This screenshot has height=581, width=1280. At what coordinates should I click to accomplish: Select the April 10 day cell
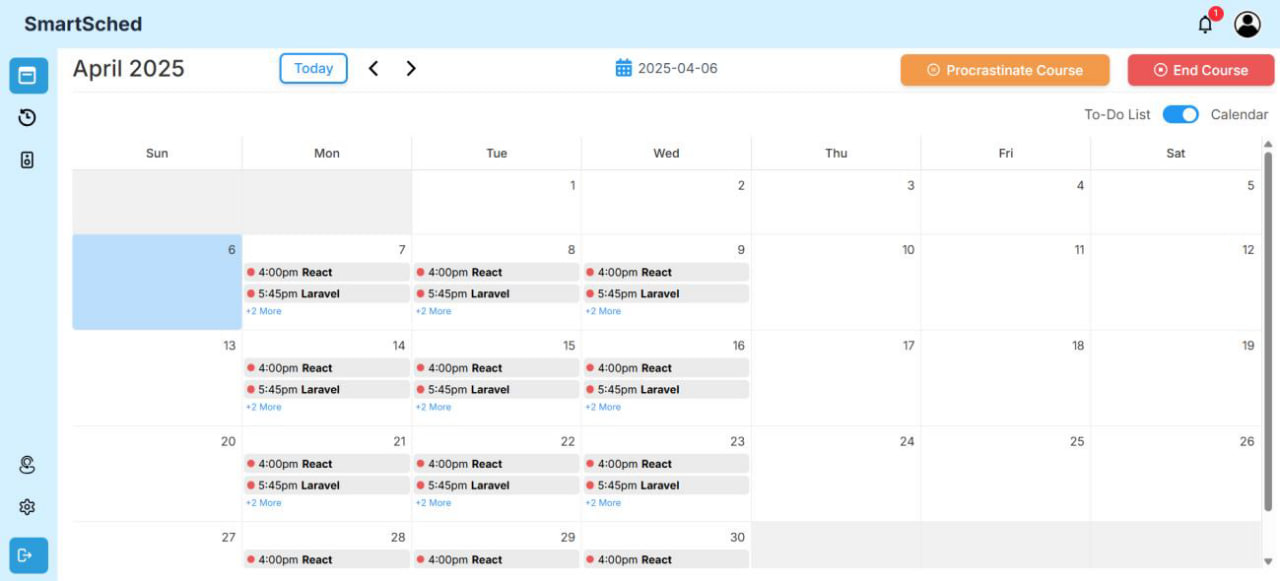pyautogui.click(x=836, y=283)
